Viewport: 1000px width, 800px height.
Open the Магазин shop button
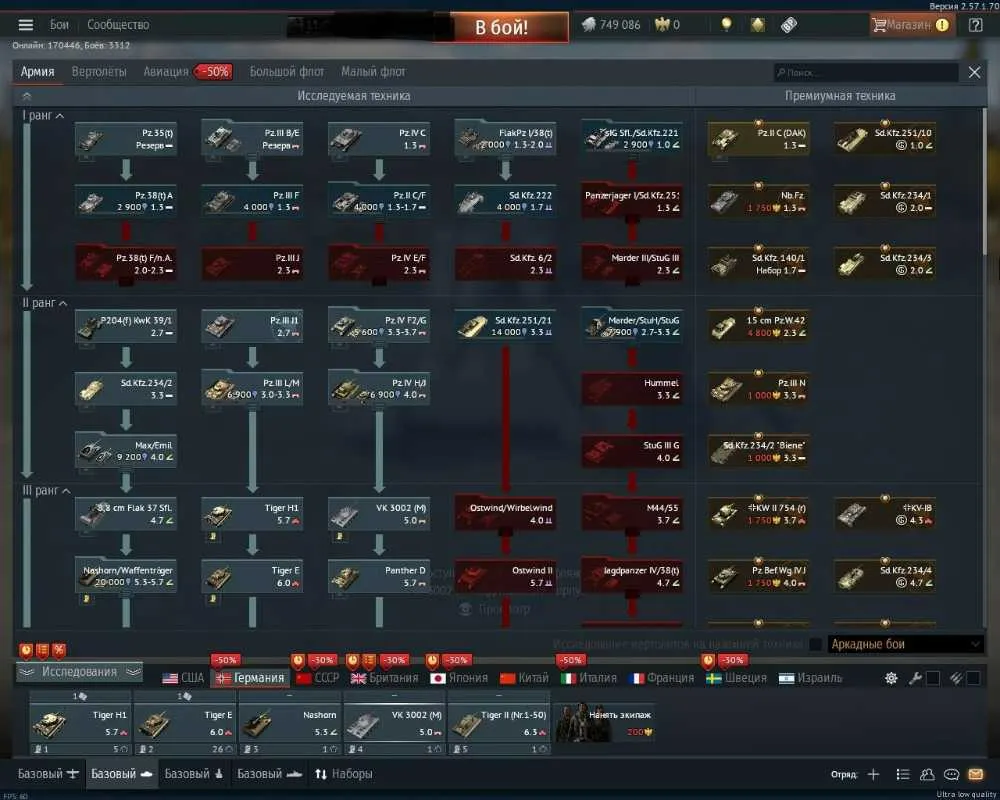point(911,25)
